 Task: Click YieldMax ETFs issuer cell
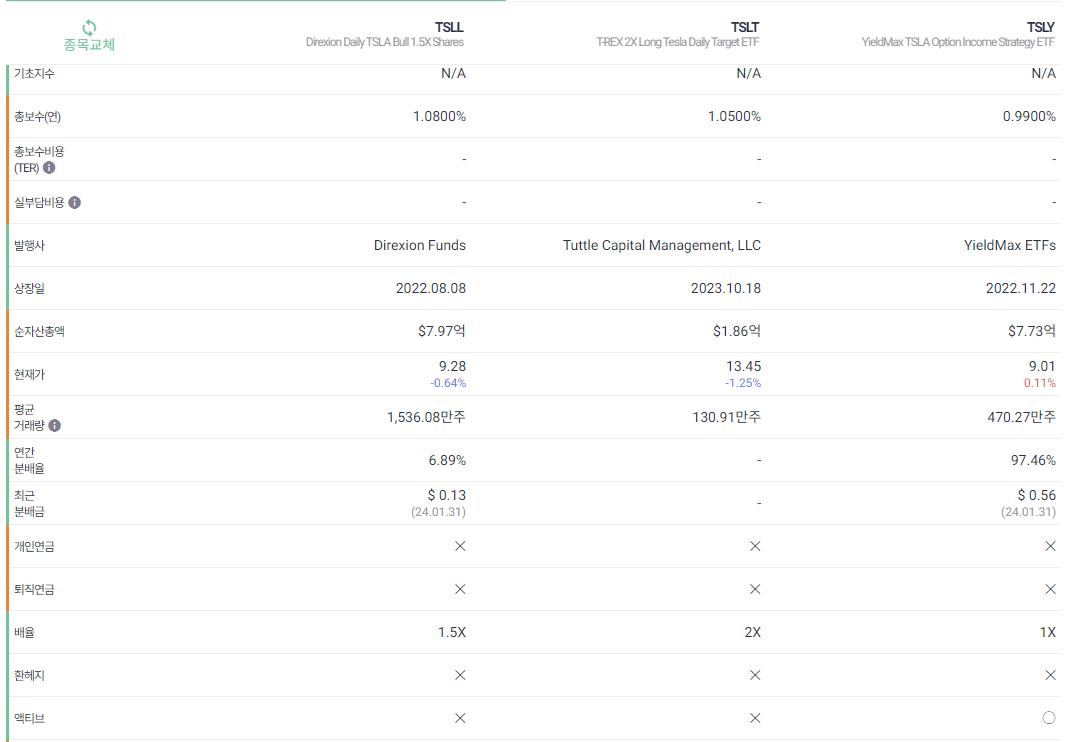pyautogui.click(x=1009, y=246)
